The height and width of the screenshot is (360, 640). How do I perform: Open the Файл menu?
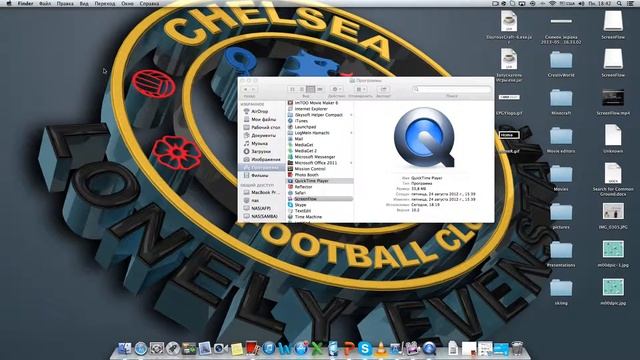44,3
